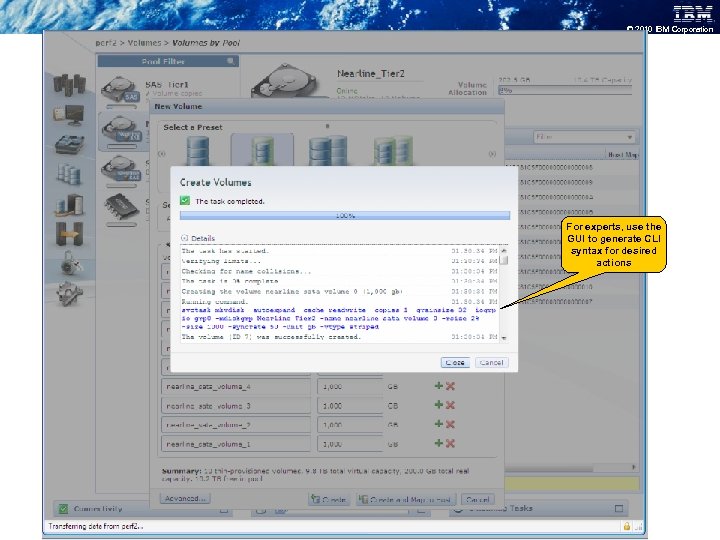Open the system overview sidebar icon

point(69,84)
